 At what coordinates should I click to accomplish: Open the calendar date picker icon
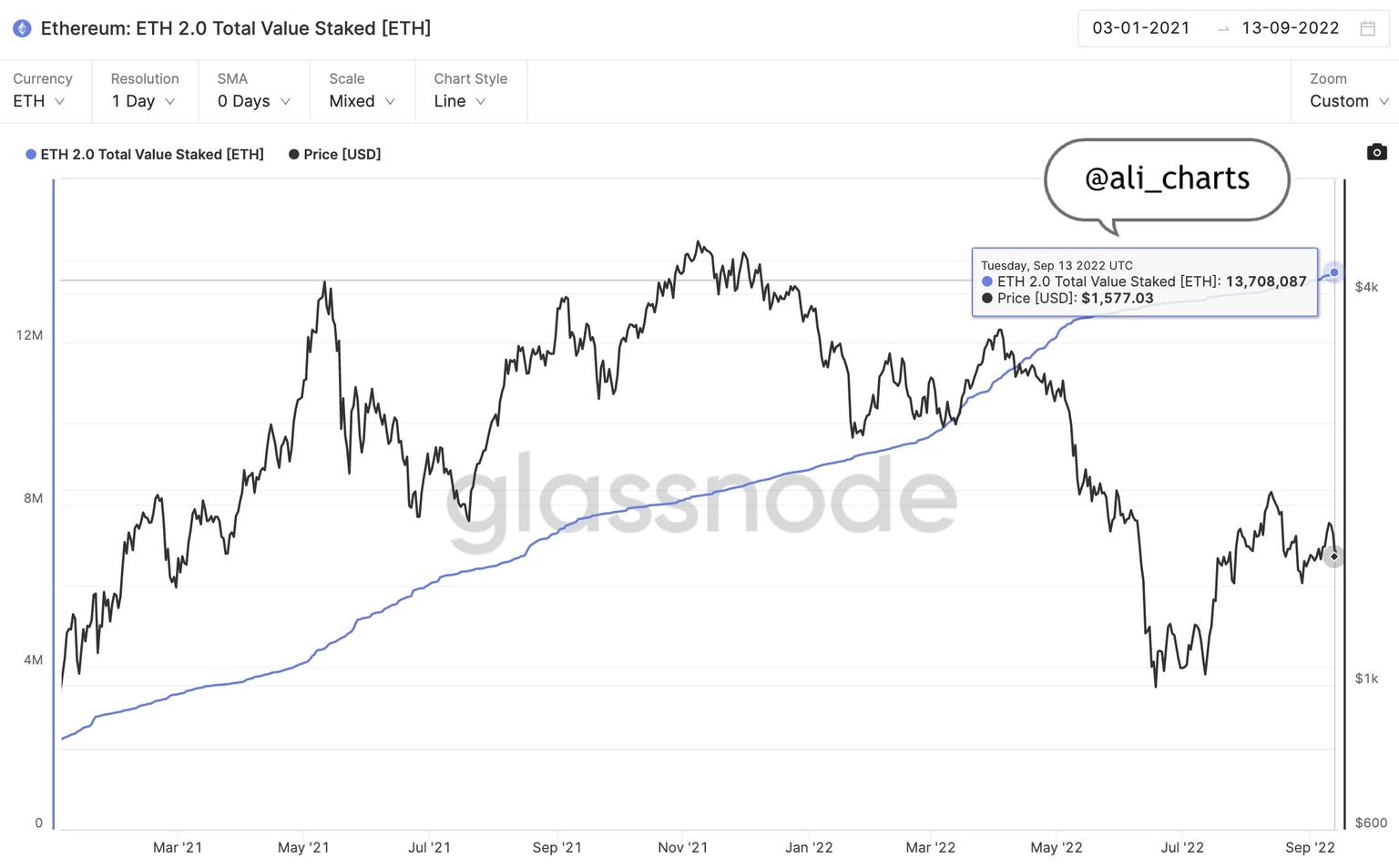[x=1367, y=28]
